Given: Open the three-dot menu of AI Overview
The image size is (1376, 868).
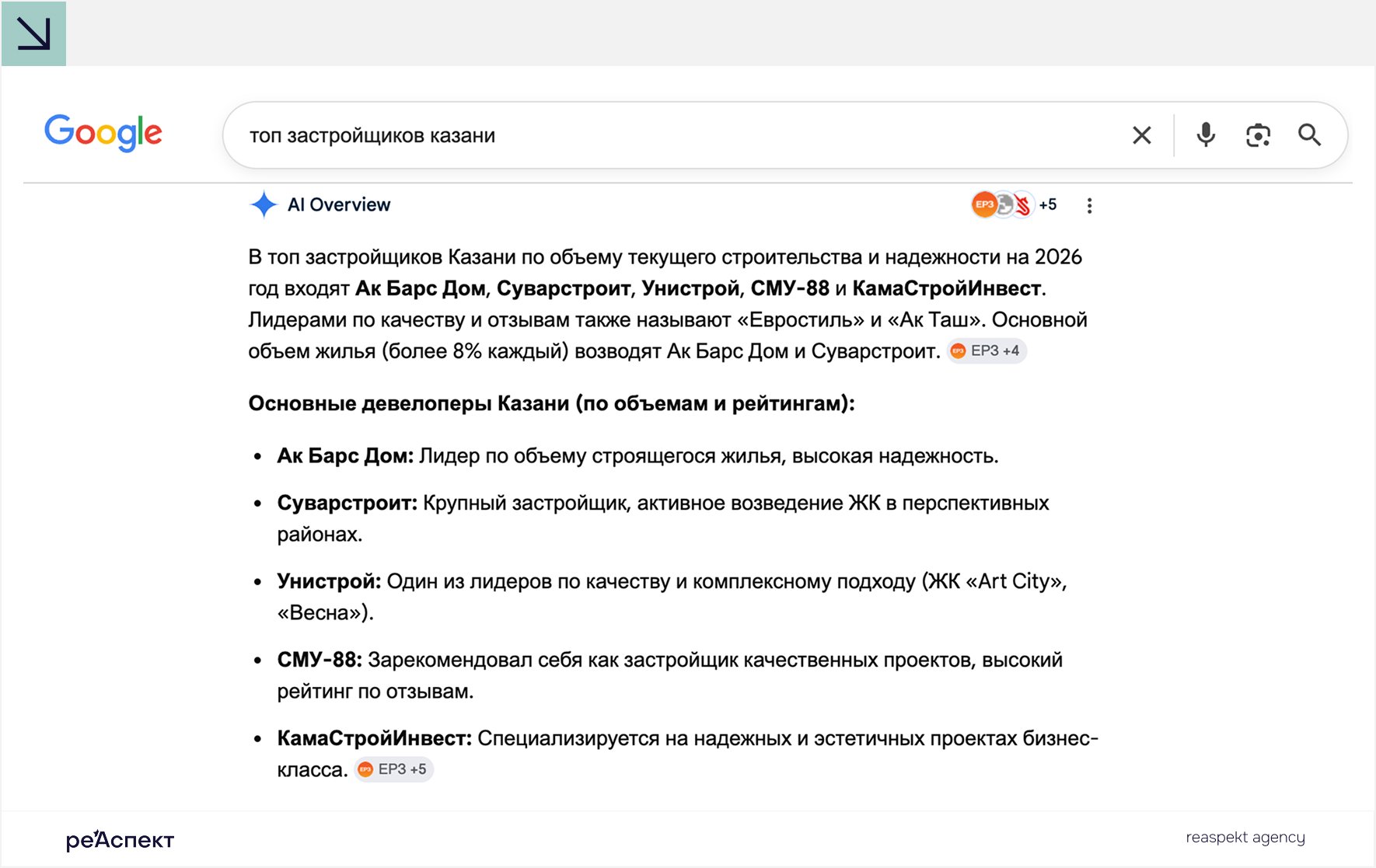Looking at the screenshot, I should 1089,205.
